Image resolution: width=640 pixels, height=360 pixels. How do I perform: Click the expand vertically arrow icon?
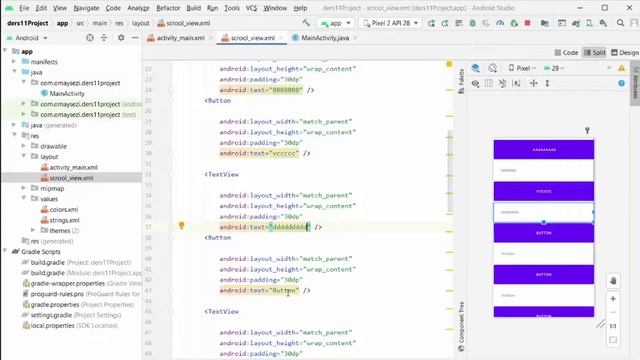tap(547, 83)
